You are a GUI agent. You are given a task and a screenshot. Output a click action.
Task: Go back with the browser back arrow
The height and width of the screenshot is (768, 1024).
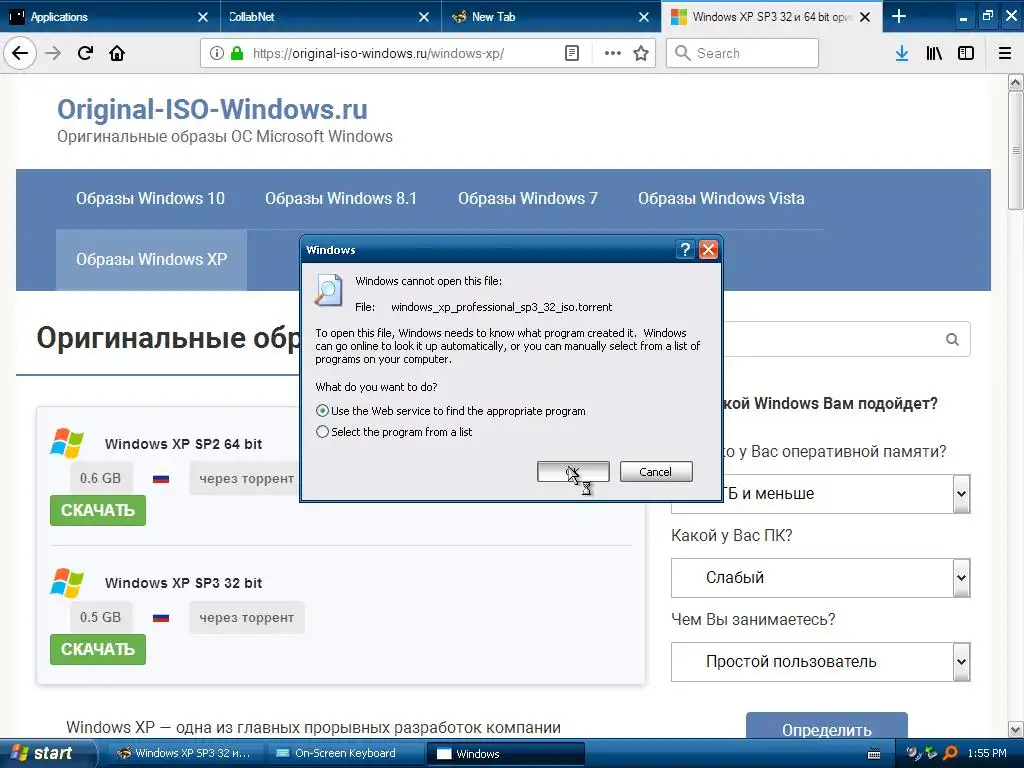[20, 53]
